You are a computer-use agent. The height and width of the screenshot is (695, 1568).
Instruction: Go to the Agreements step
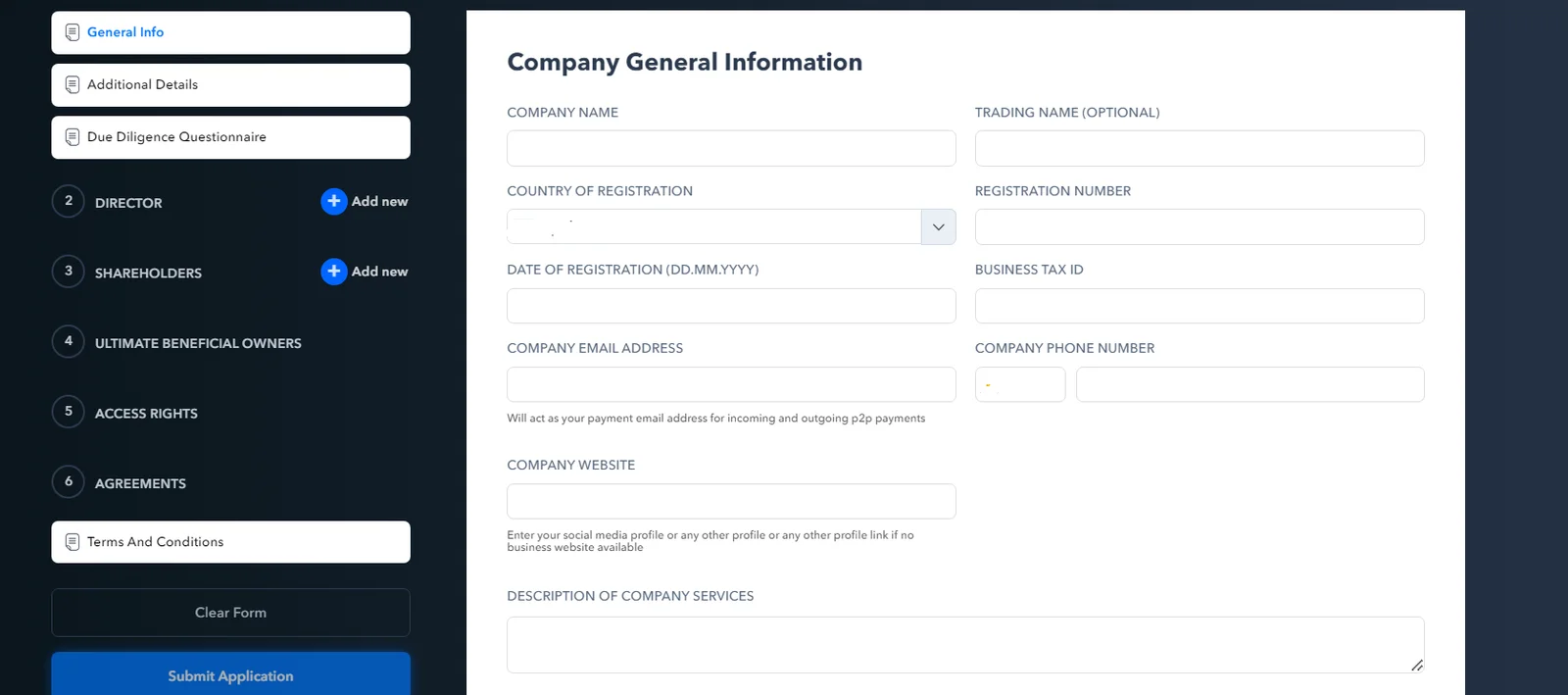140,483
